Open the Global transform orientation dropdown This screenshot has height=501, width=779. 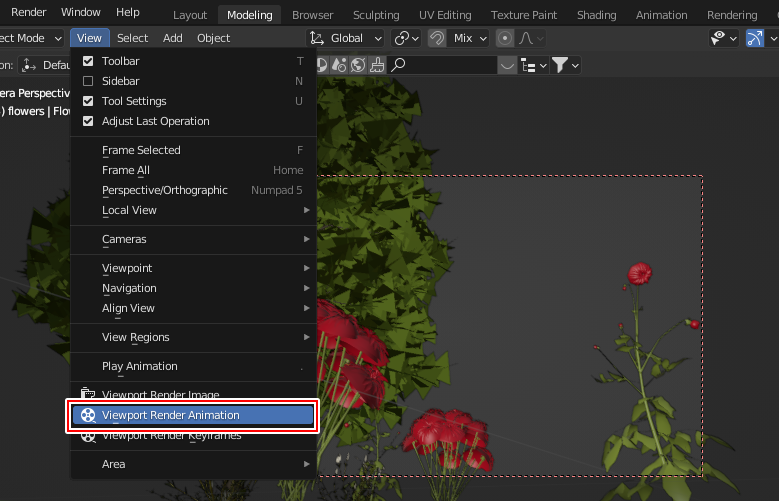click(346, 38)
